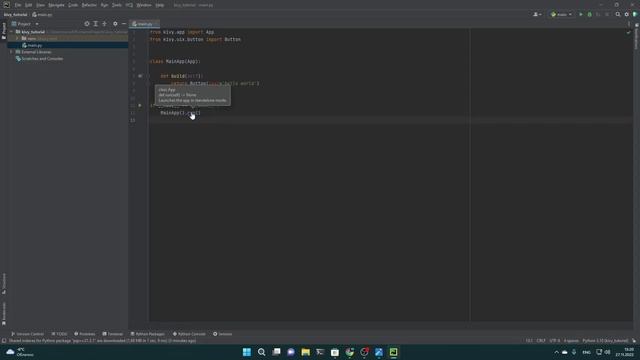Image resolution: width=640 pixels, height=360 pixels.
Task: Open the Navigate menu
Action: click(56, 5)
